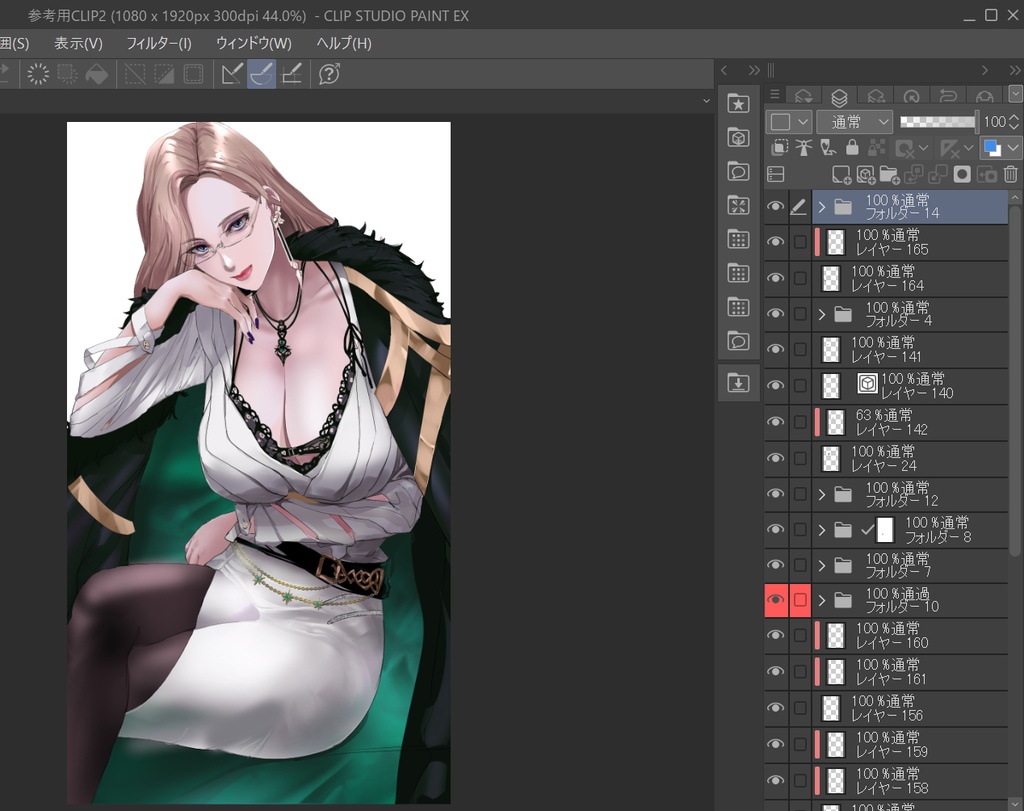Create a new layer folder
This screenshot has width=1024, height=811.
[888, 173]
